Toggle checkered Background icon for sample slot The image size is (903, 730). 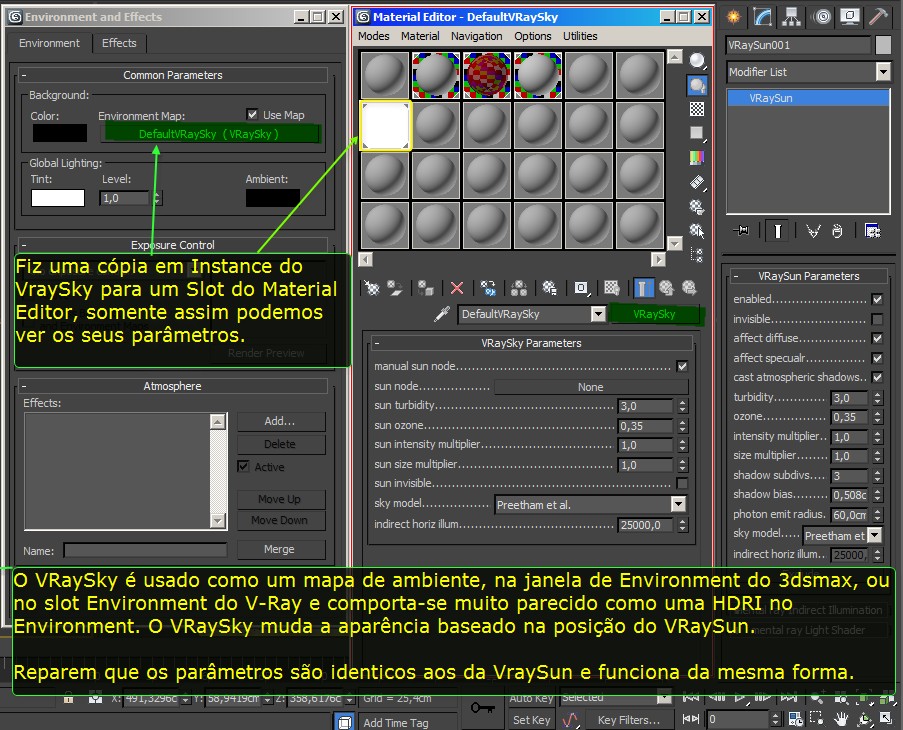[x=697, y=109]
